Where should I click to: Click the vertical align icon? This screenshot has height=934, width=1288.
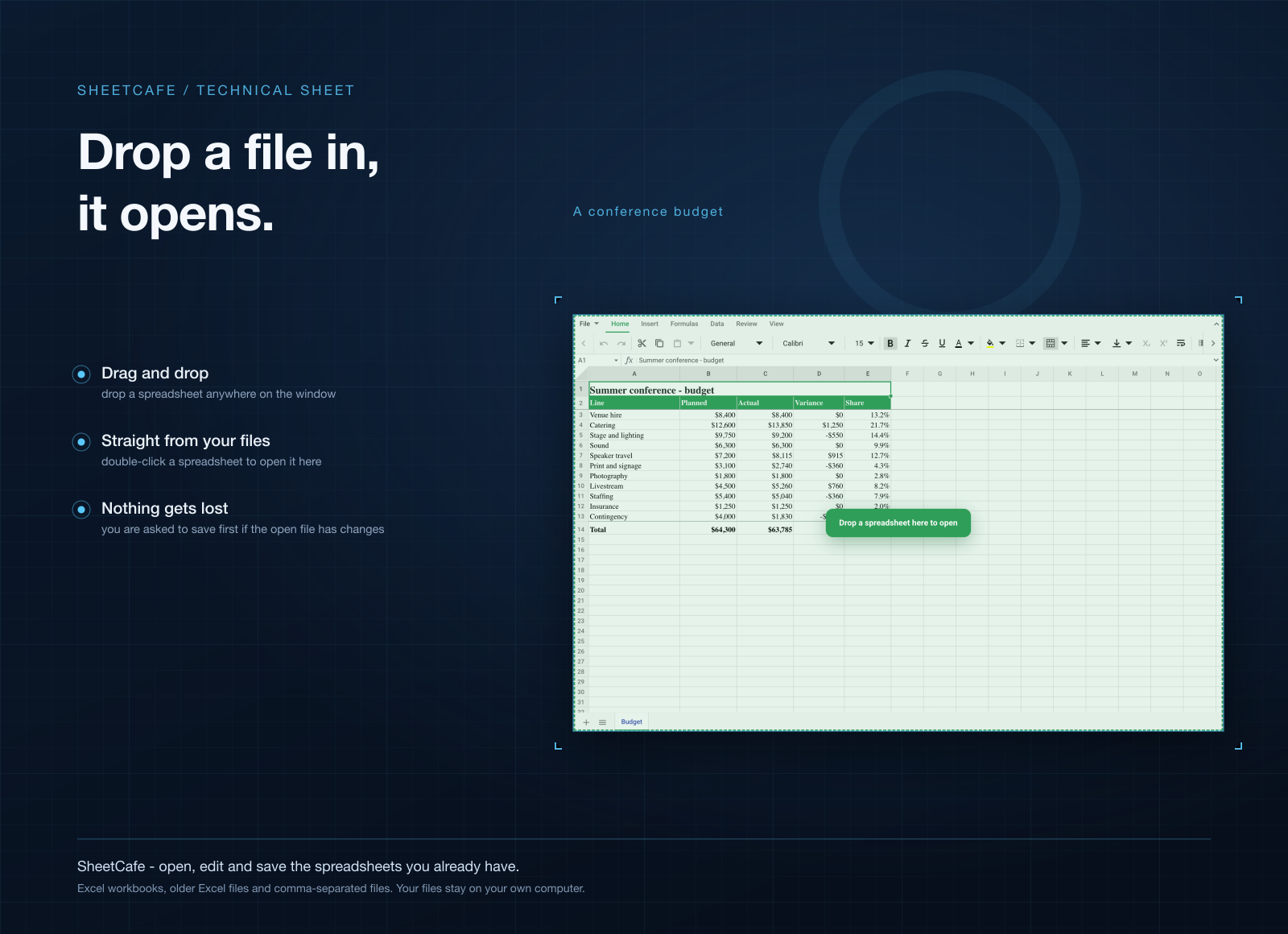(x=1117, y=344)
